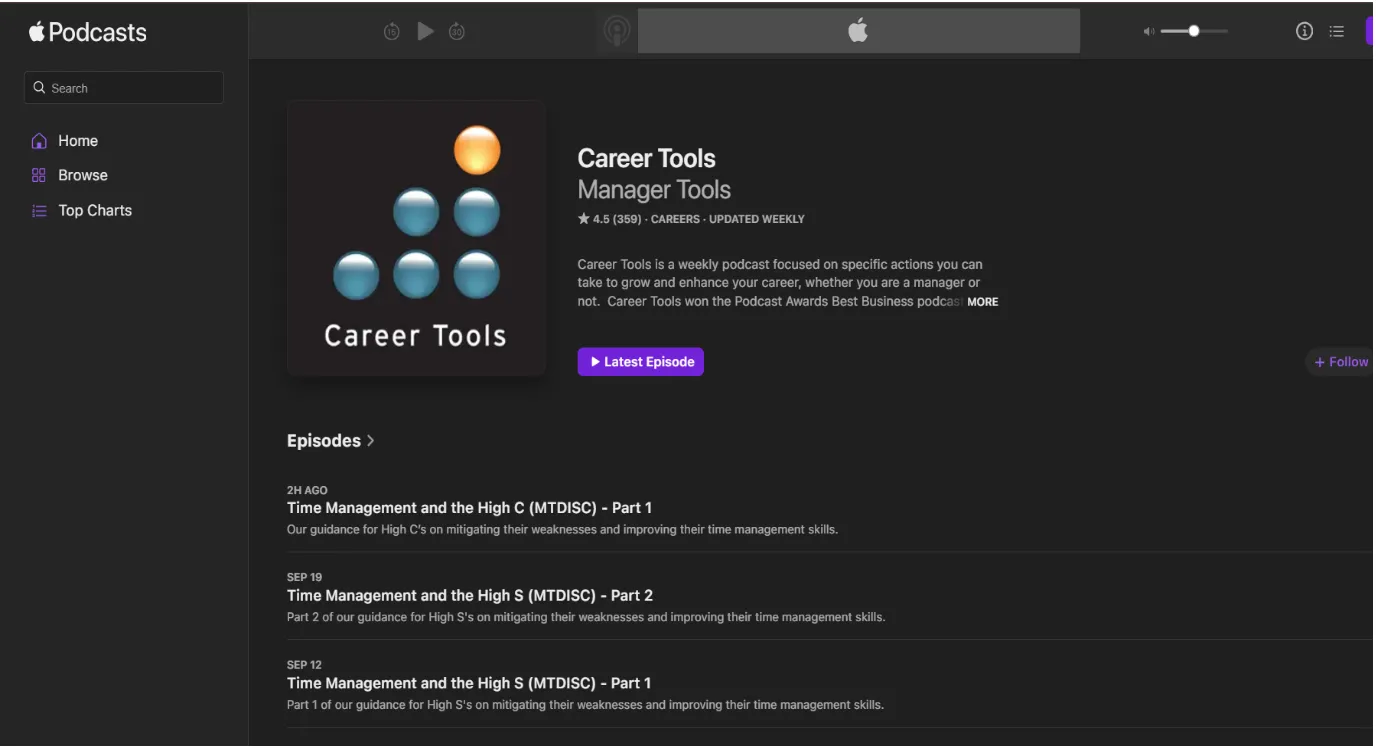The height and width of the screenshot is (750, 1376).
Task: Click the podcast artwork placeholder icon in player
Action: click(617, 32)
